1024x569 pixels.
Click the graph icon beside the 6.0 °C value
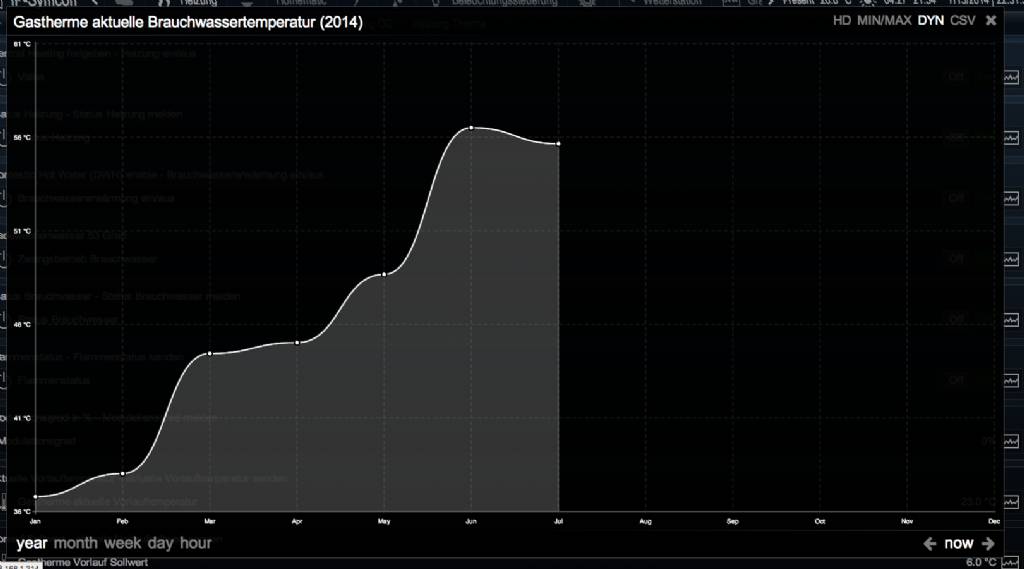[x=1012, y=562]
